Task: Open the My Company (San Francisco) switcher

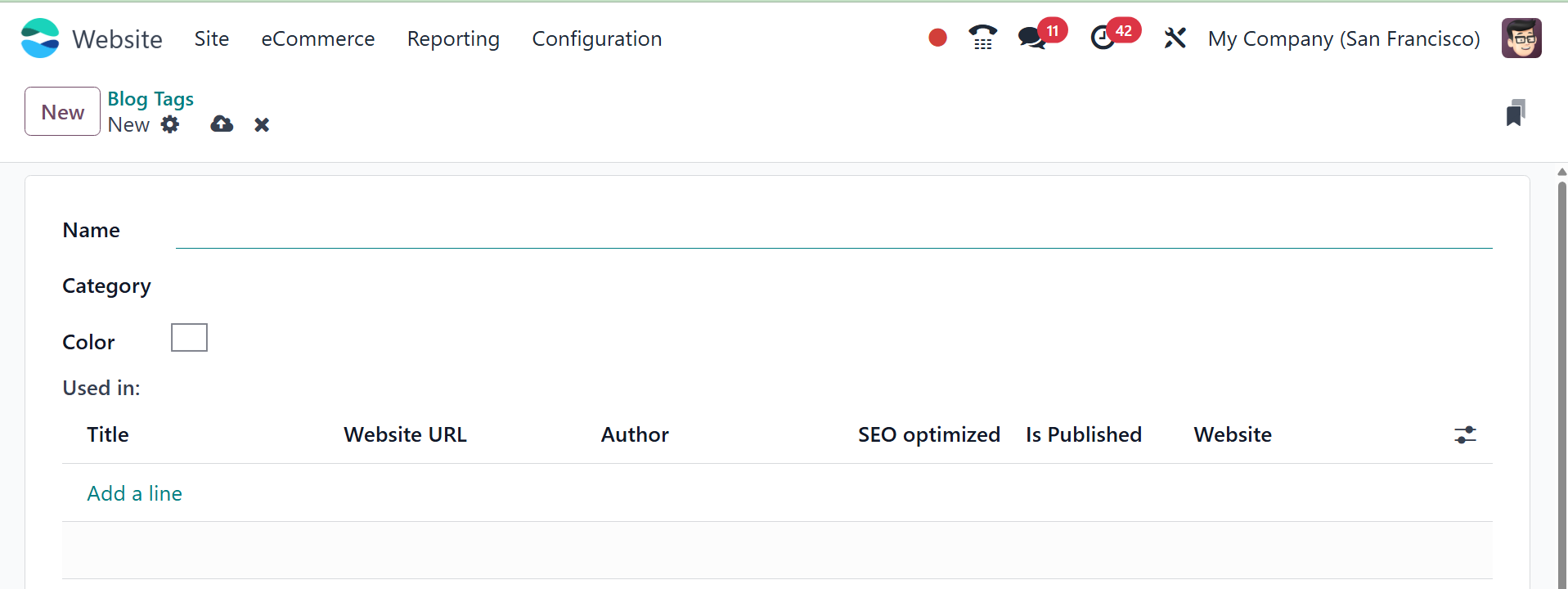Action: click(x=1343, y=38)
